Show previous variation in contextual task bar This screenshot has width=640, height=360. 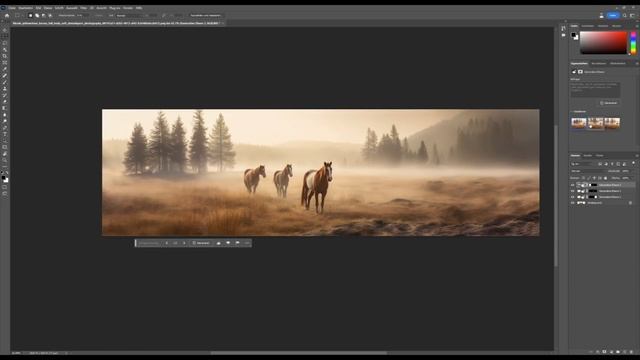[x=167, y=243]
